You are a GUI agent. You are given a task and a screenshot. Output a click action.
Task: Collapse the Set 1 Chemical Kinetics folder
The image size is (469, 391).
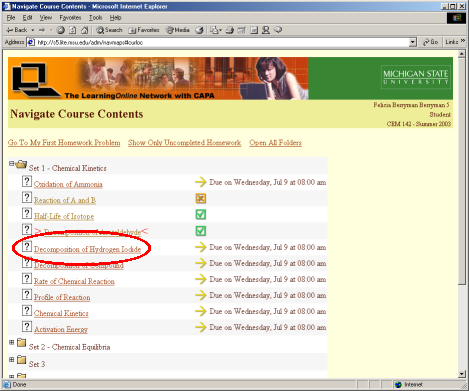click(x=11, y=164)
